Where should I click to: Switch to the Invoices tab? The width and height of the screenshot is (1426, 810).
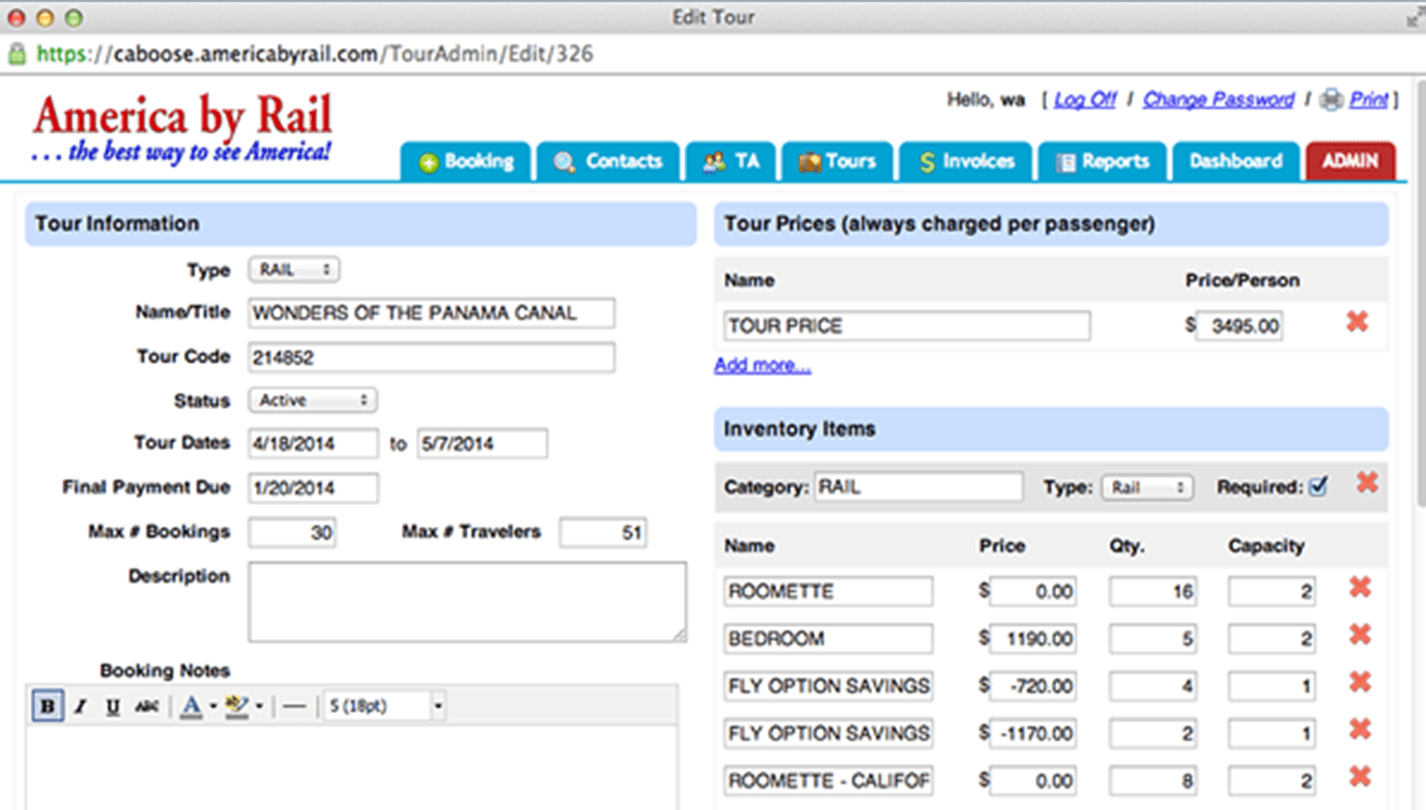[x=967, y=161]
